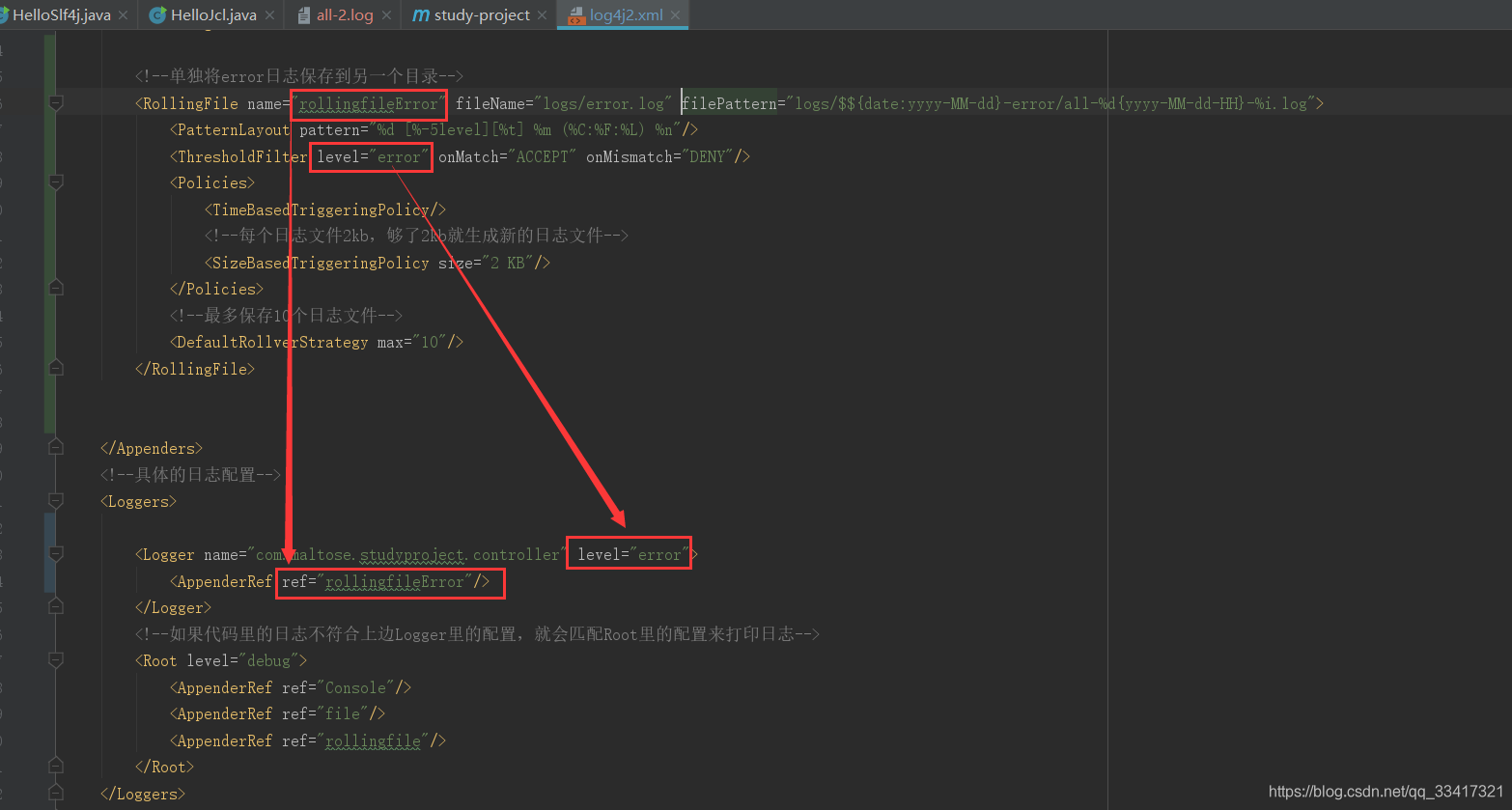Click the Logger level="error" attribute
Viewport: 1512px width, 810px height.
[632, 555]
